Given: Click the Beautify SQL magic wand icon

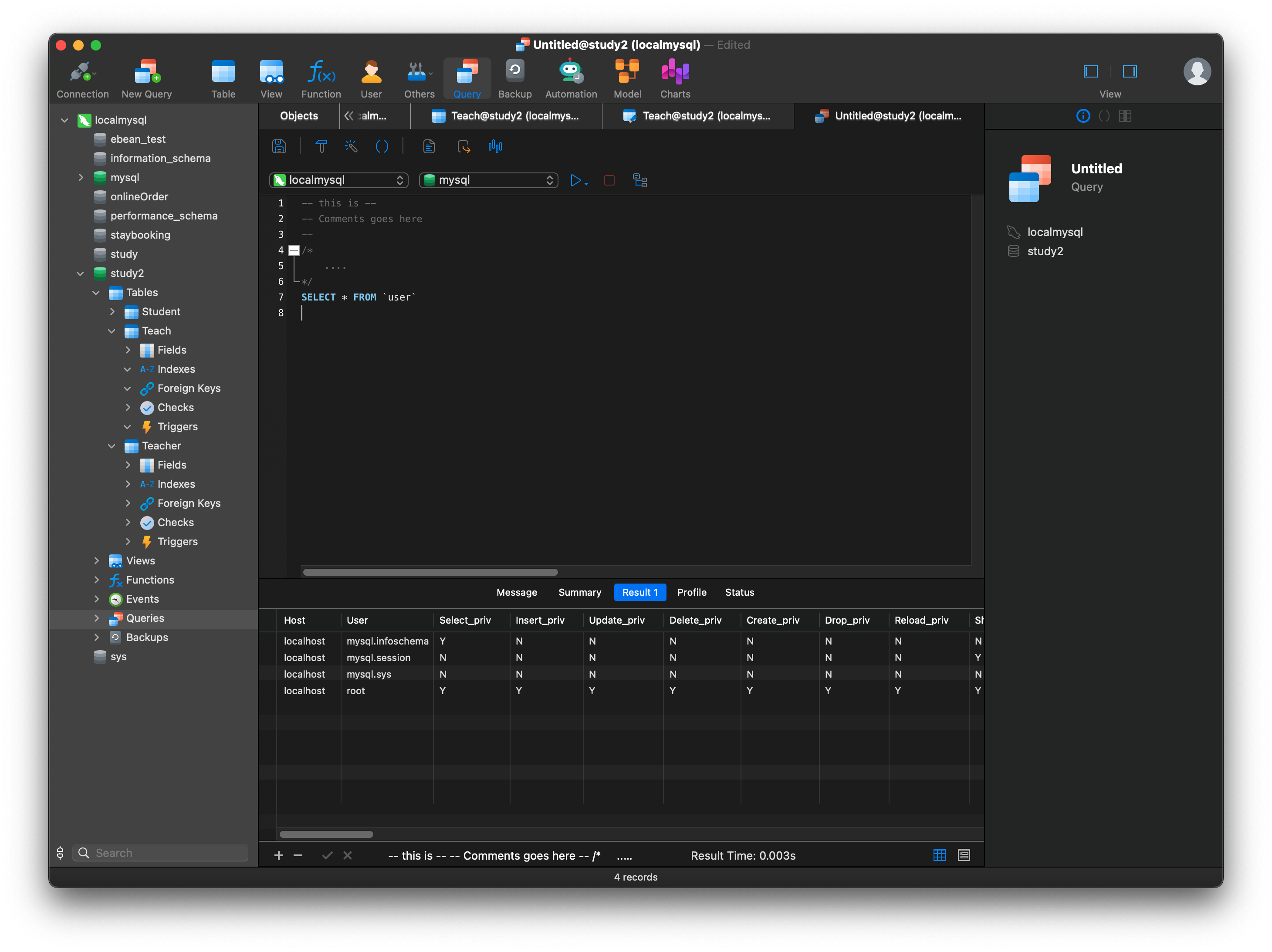Looking at the screenshot, I should tap(351, 147).
